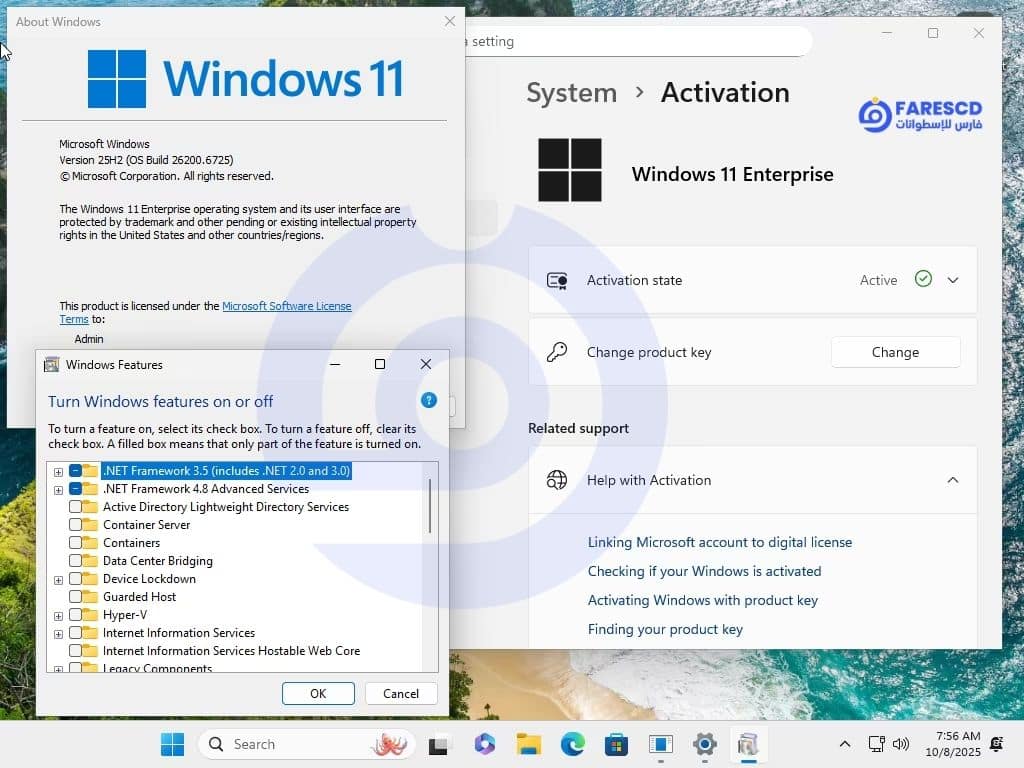Select the Internet Information Services item
This screenshot has height=768, width=1024.
coord(178,633)
